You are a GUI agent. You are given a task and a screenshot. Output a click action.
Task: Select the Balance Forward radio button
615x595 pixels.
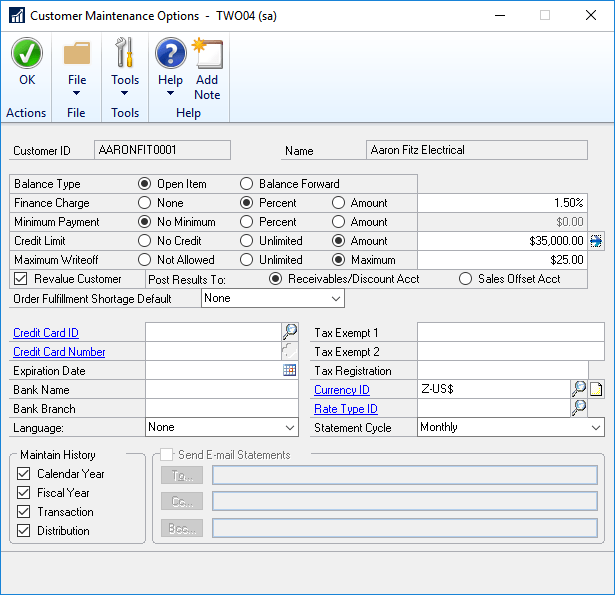tap(246, 184)
